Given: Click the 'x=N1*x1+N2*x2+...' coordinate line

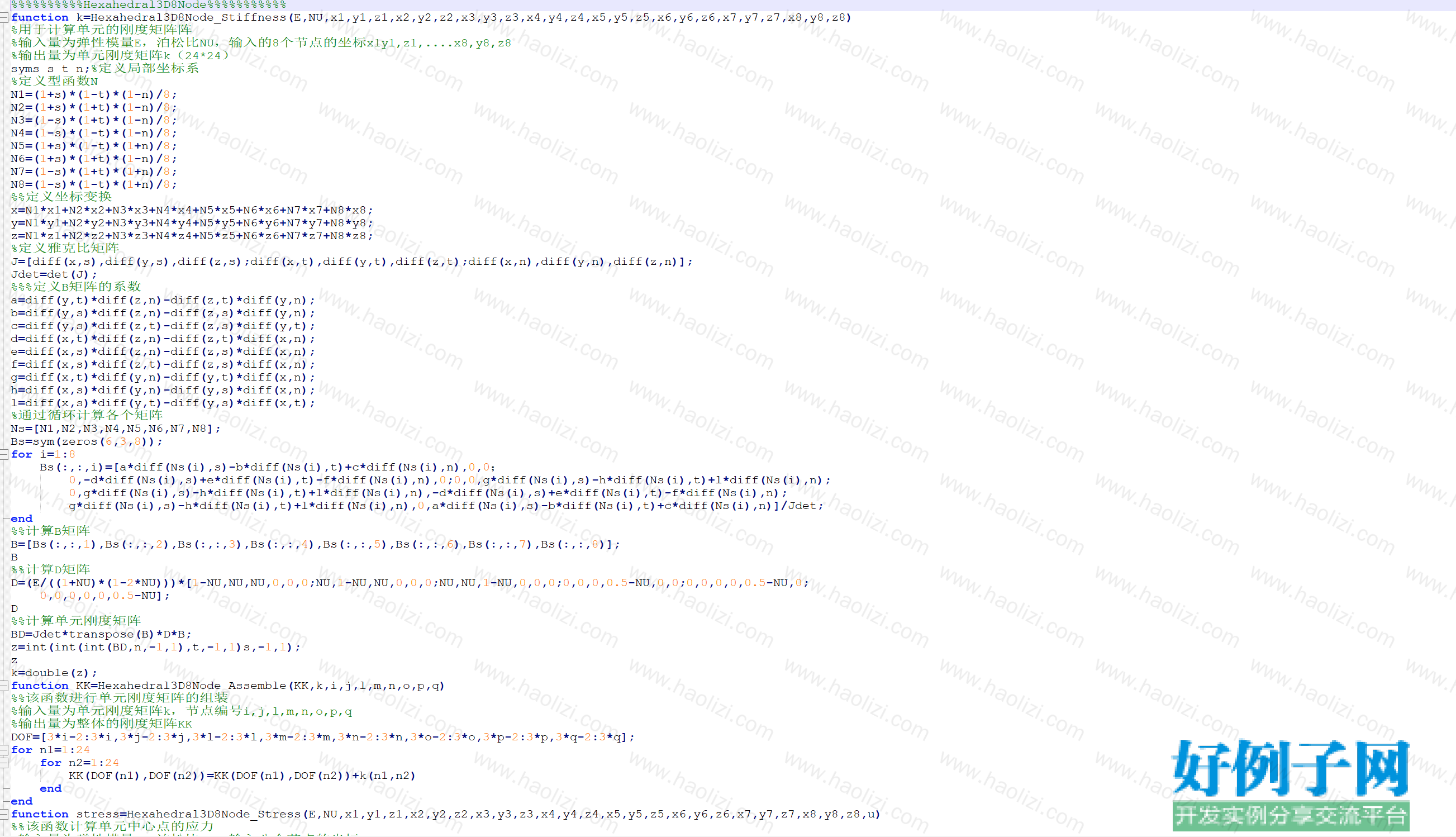Looking at the screenshot, I should 192,210.
